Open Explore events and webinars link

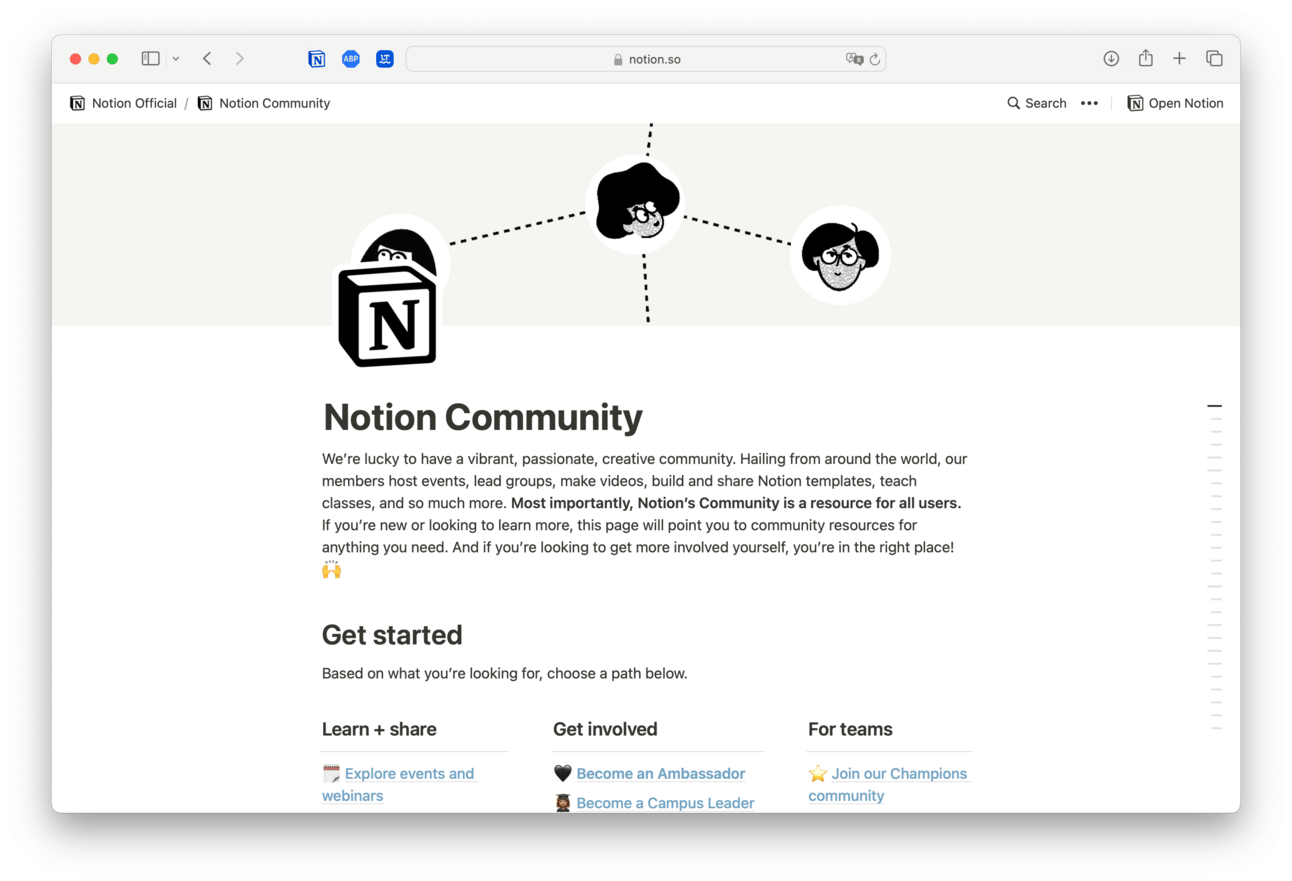[398, 784]
